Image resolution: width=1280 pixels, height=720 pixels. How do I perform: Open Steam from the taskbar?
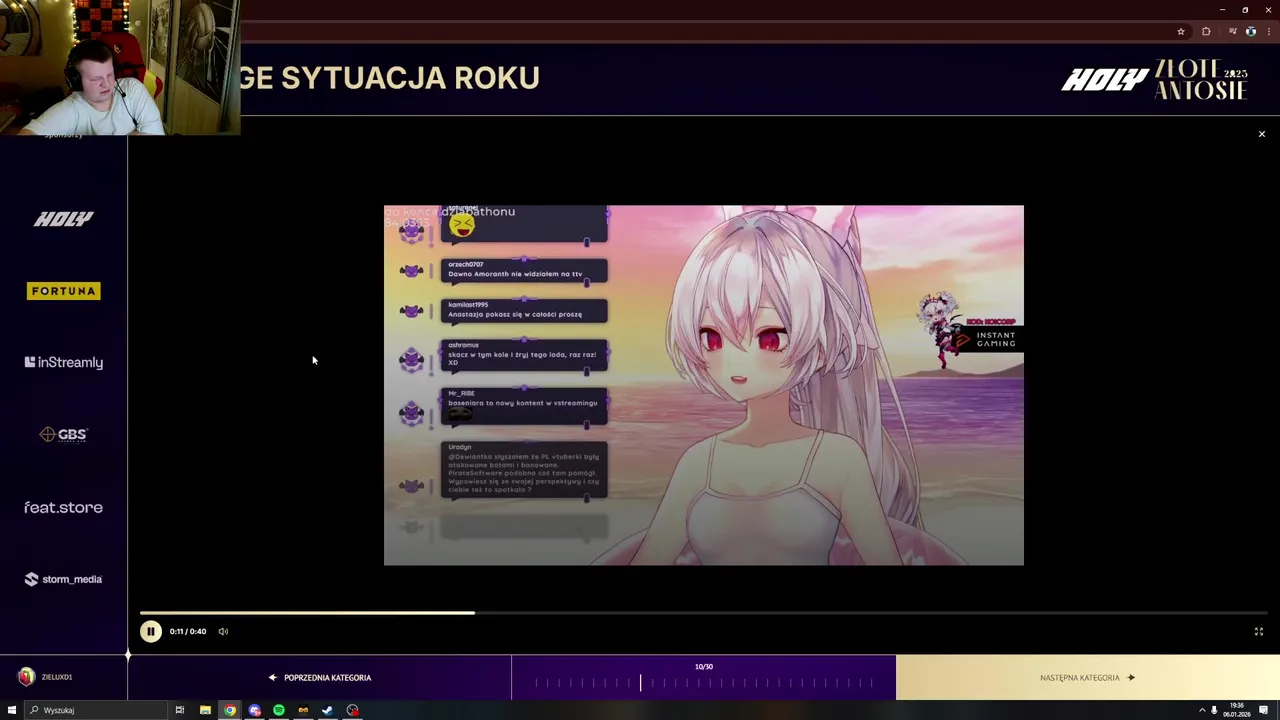click(327, 710)
